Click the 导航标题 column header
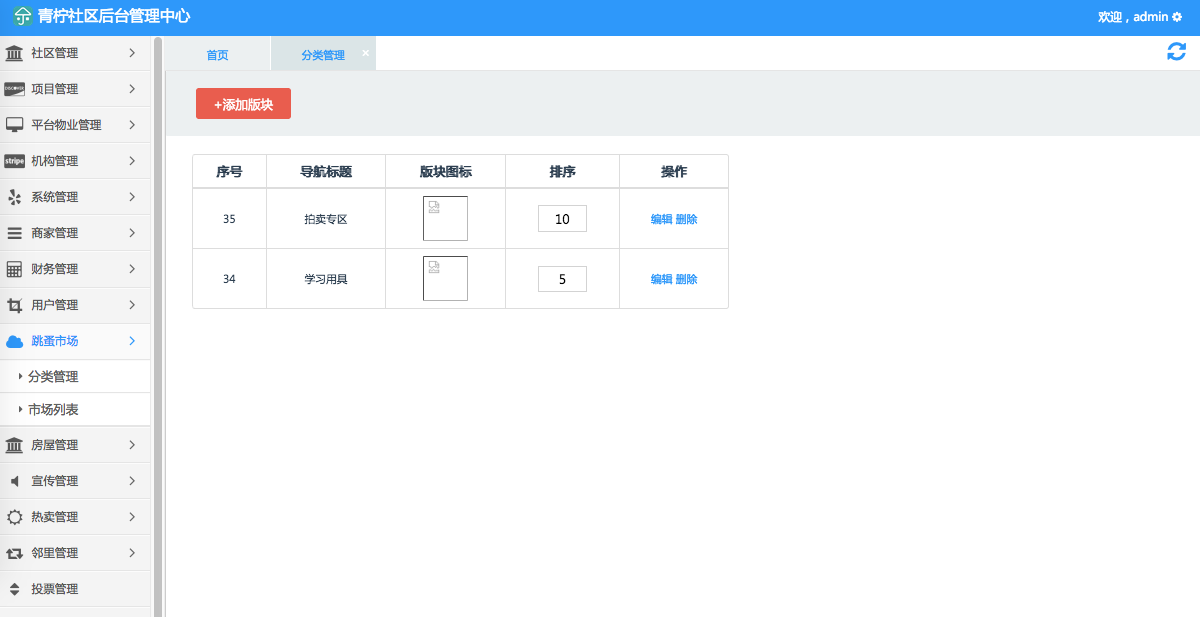 (x=326, y=172)
